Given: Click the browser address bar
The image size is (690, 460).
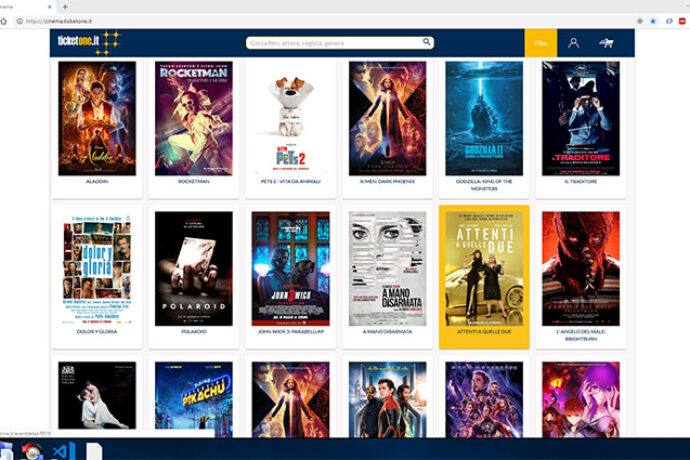Looking at the screenshot, I should click(x=326, y=21).
